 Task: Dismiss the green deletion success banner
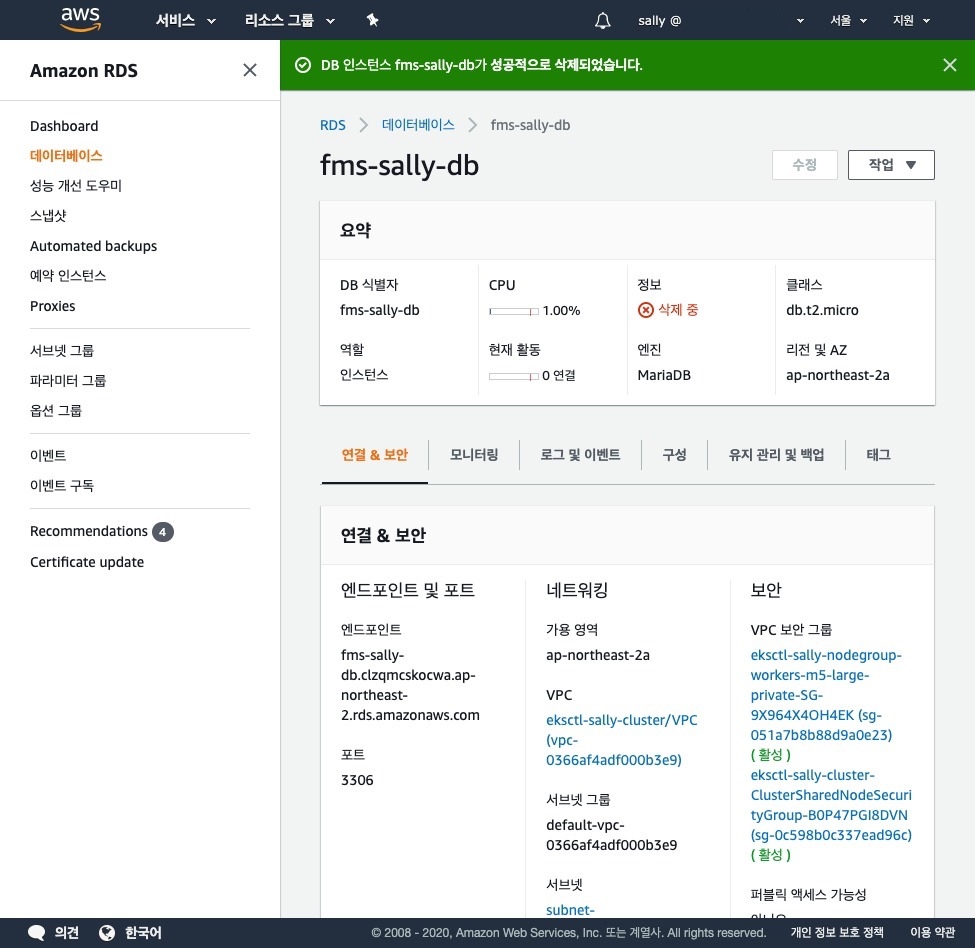coord(949,65)
